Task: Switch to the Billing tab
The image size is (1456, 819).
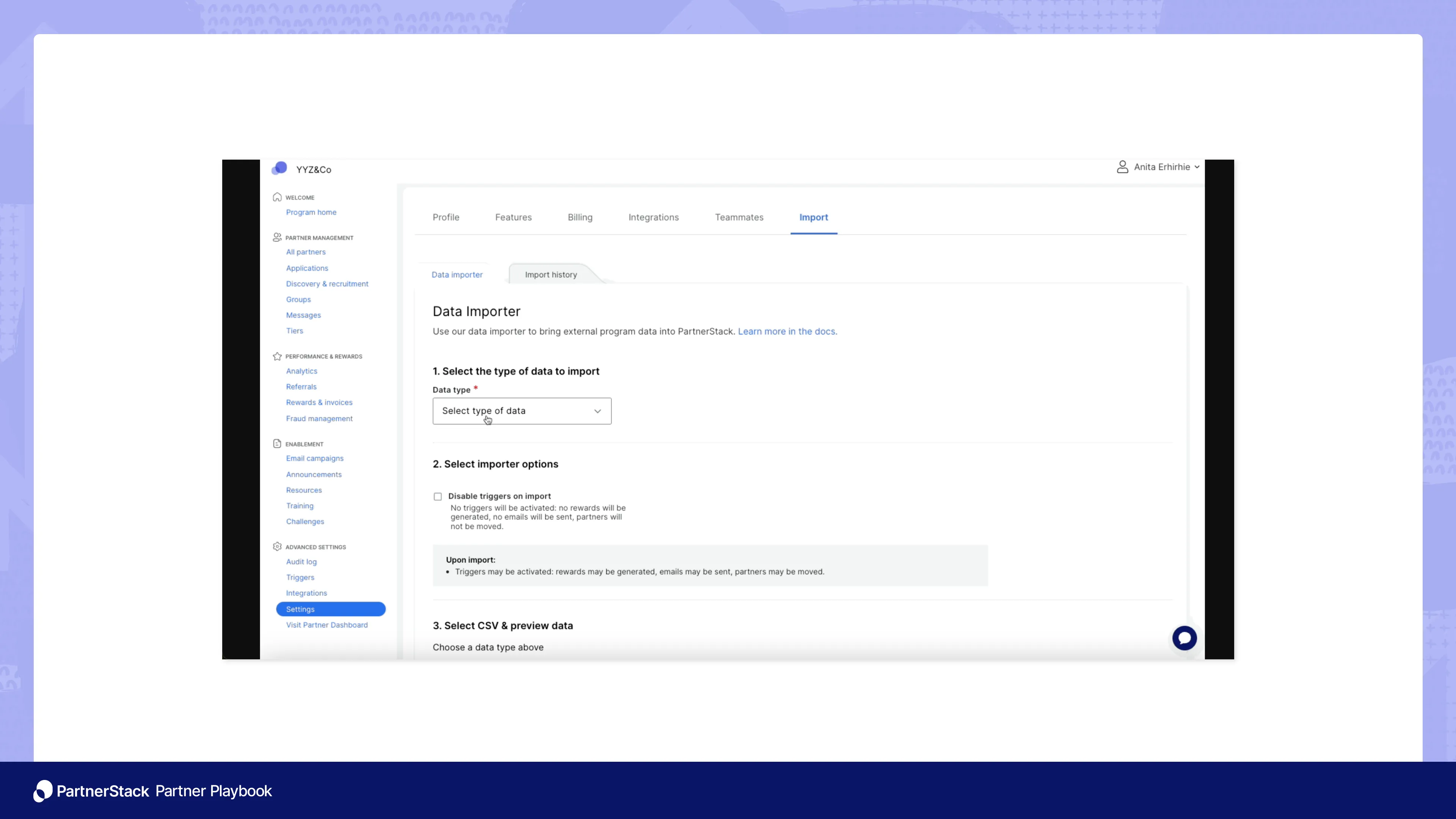Action: tap(580, 217)
